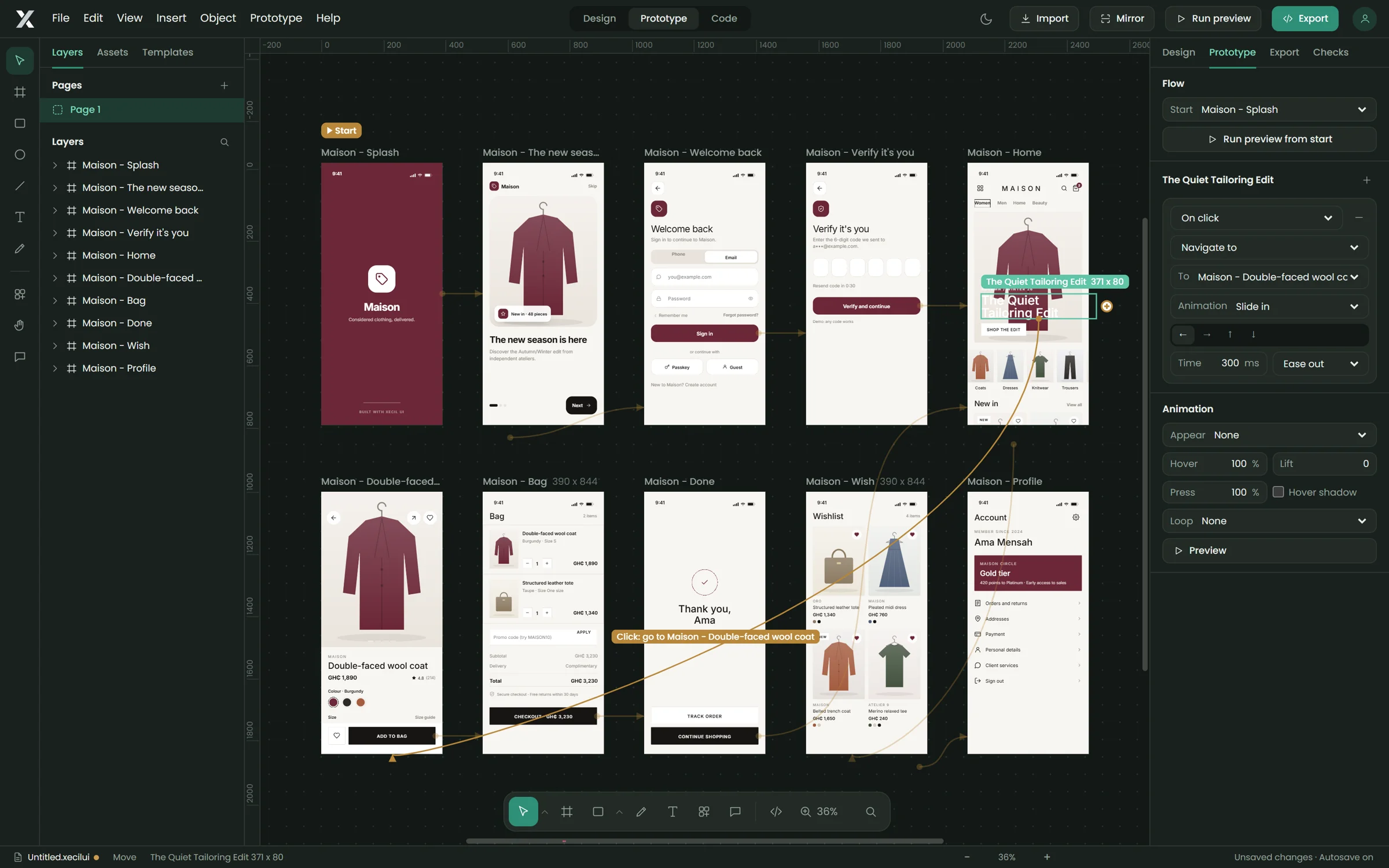Select the Line tool in left sidebar
Screen dimensions: 1389x868
20,186
